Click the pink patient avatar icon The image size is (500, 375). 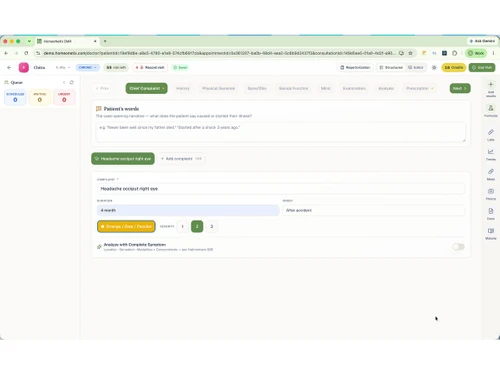[x=24, y=67]
